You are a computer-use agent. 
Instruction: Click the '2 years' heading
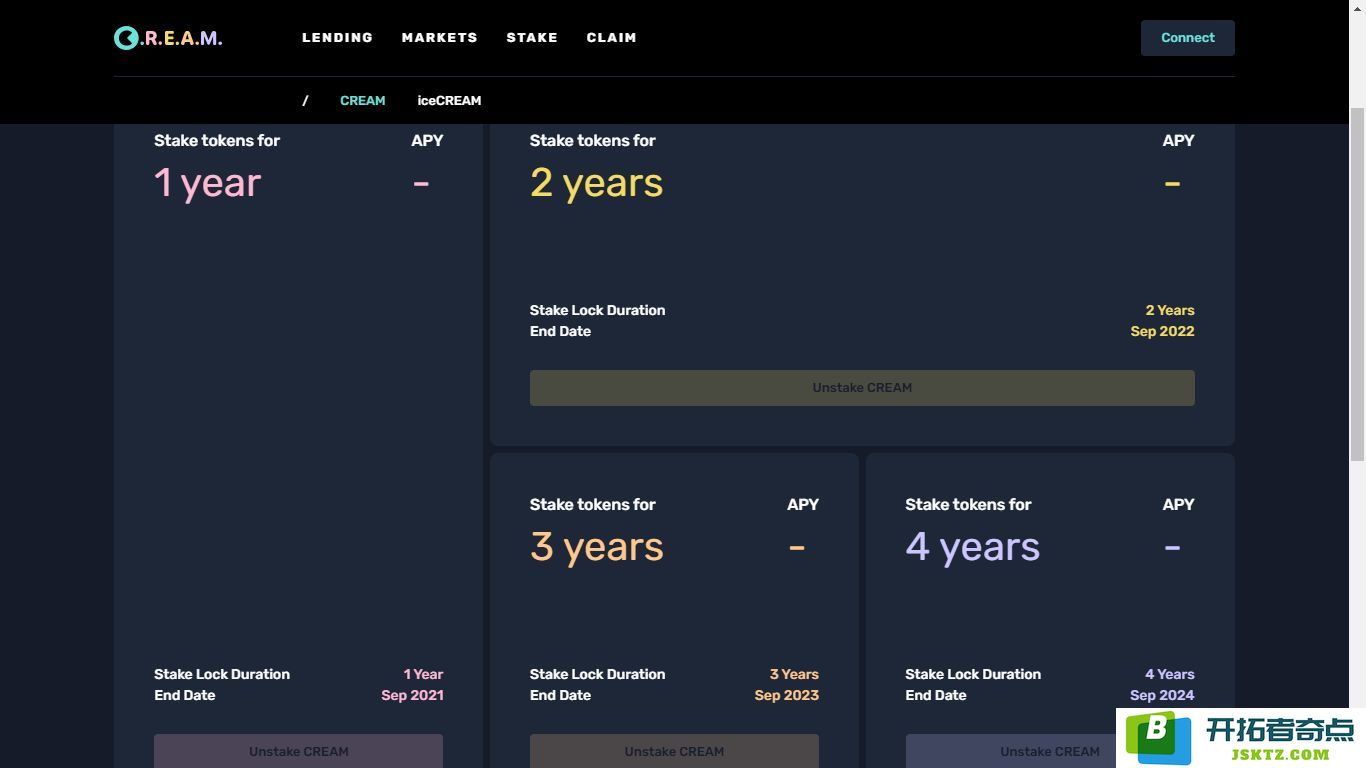[597, 184]
